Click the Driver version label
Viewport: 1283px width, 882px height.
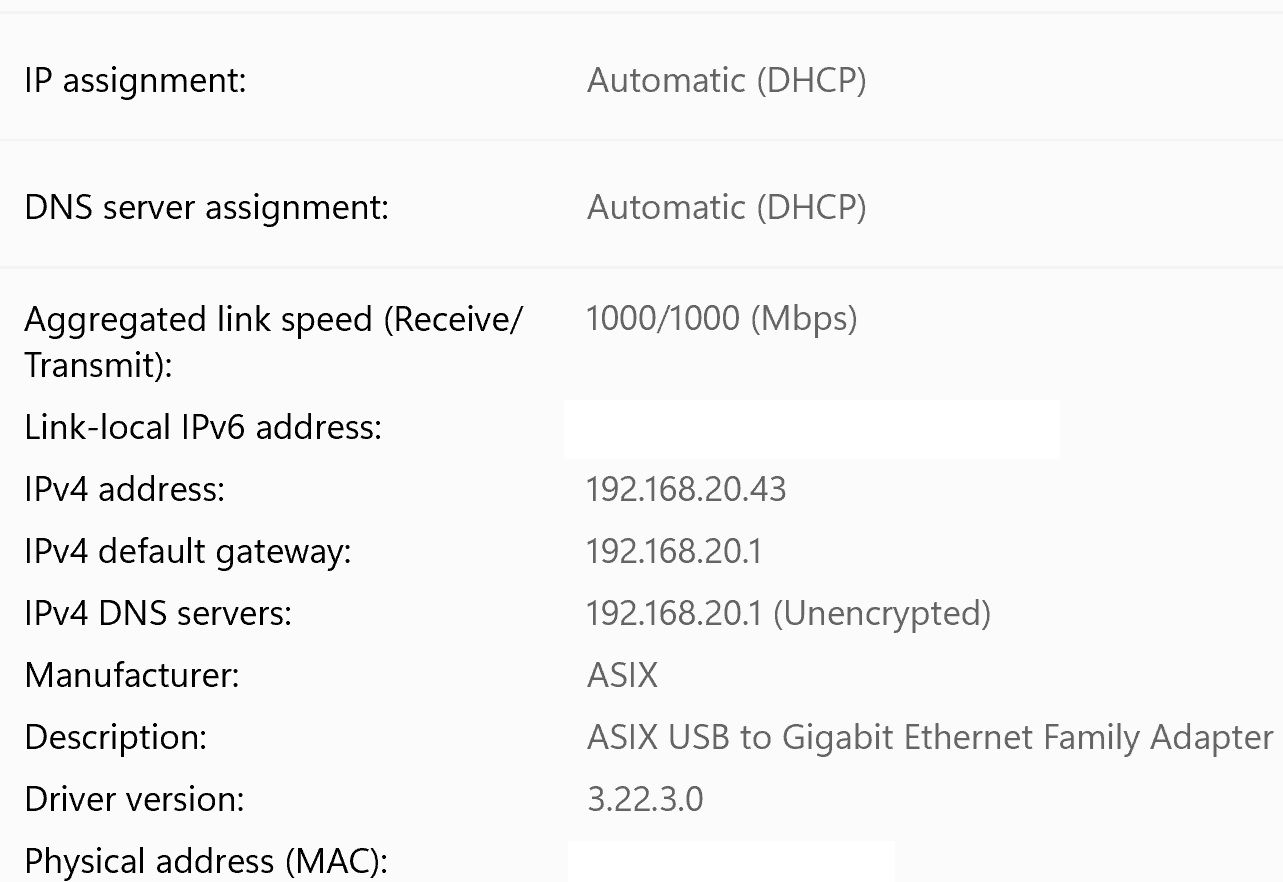[134, 800]
